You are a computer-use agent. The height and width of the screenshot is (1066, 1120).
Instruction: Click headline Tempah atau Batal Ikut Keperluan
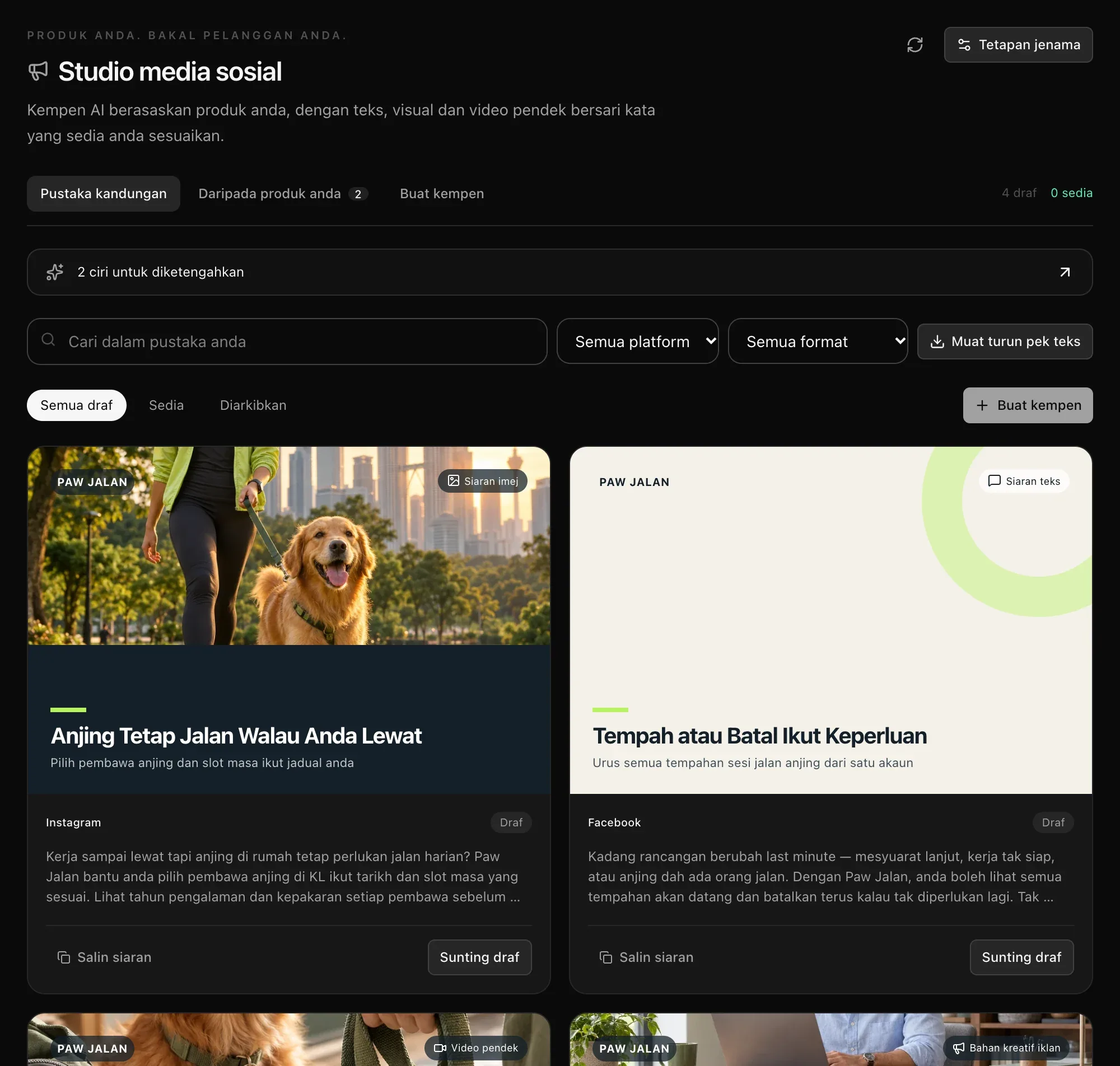pyautogui.click(x=759, y=736)
